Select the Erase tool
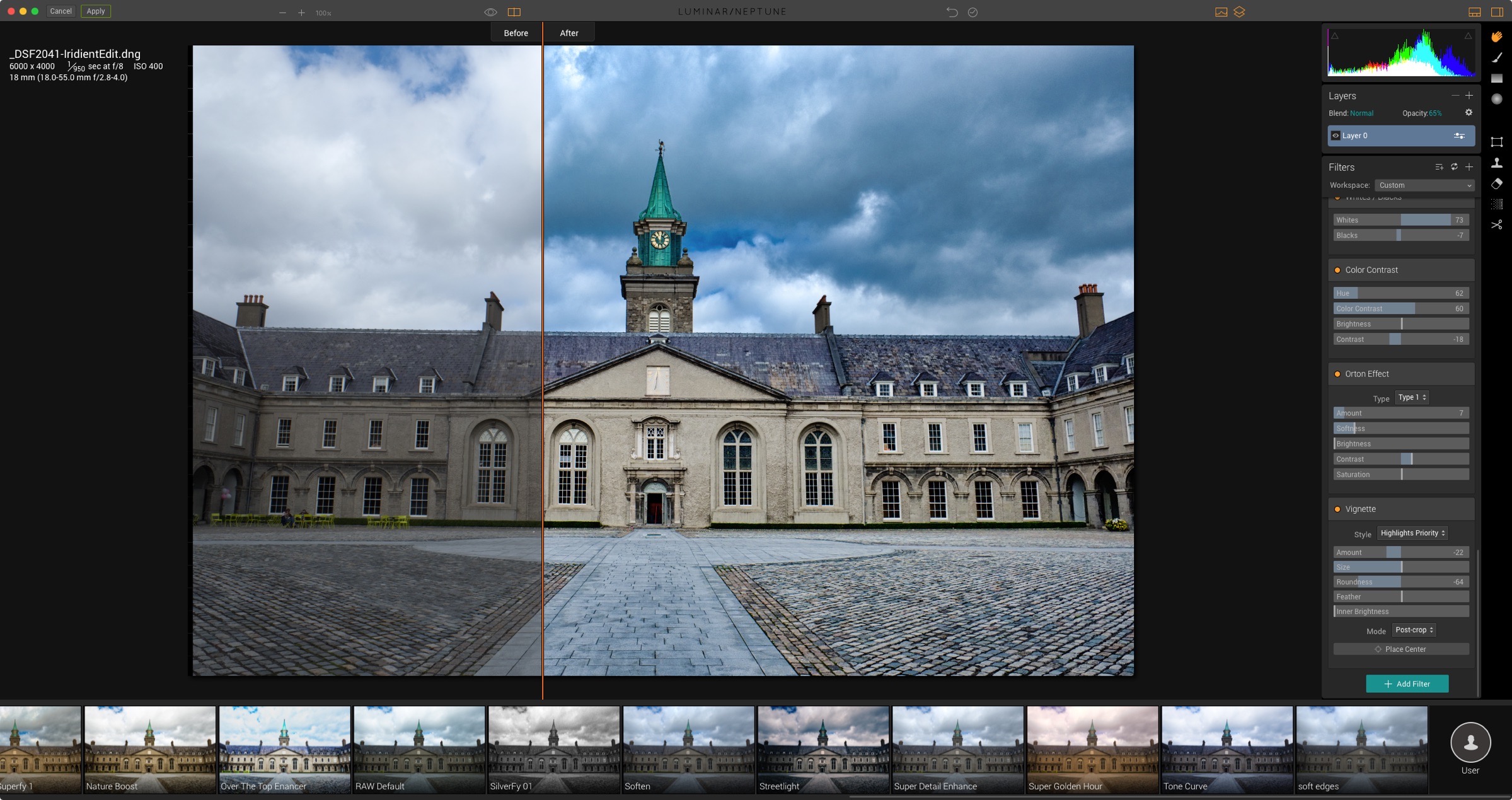The height and width of the screenshot is (800, 1512). coord(1496,183)
